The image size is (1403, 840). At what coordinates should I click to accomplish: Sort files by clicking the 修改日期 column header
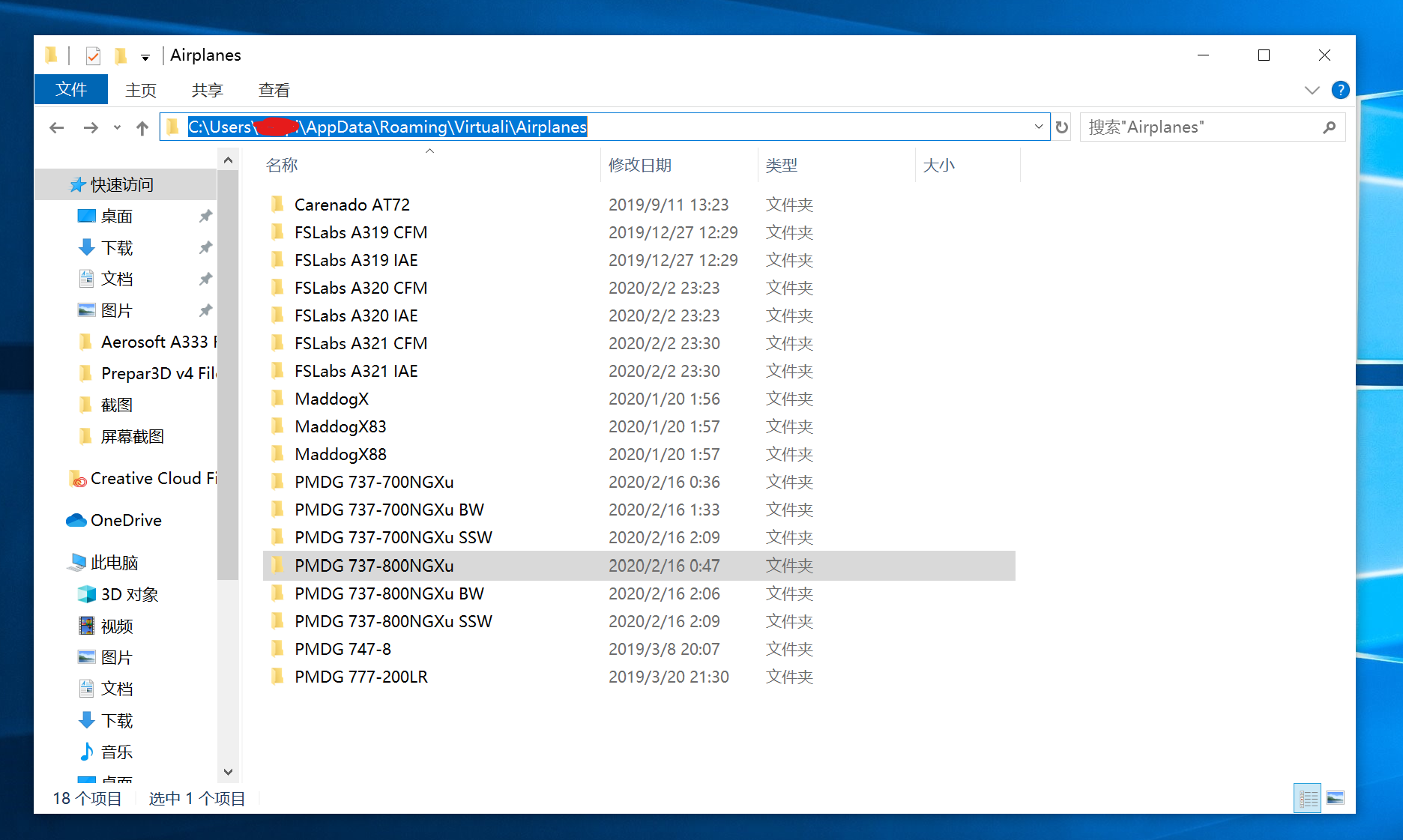click(640, 165)
